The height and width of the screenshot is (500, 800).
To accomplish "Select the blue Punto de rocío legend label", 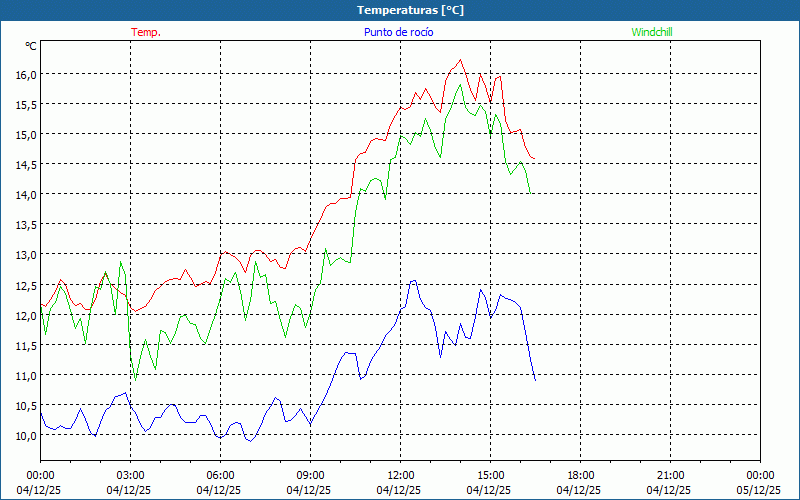I will click(x=398, y=32).
